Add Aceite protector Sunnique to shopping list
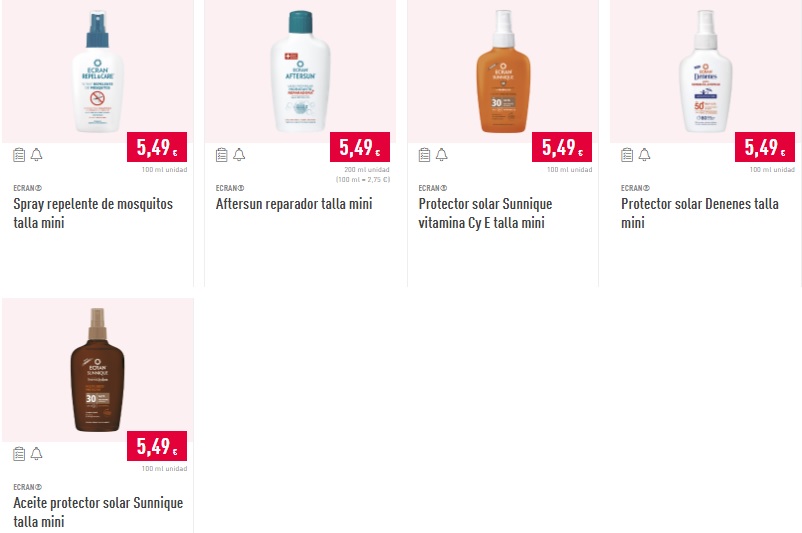Screen dimensions: 802x533 19,454
